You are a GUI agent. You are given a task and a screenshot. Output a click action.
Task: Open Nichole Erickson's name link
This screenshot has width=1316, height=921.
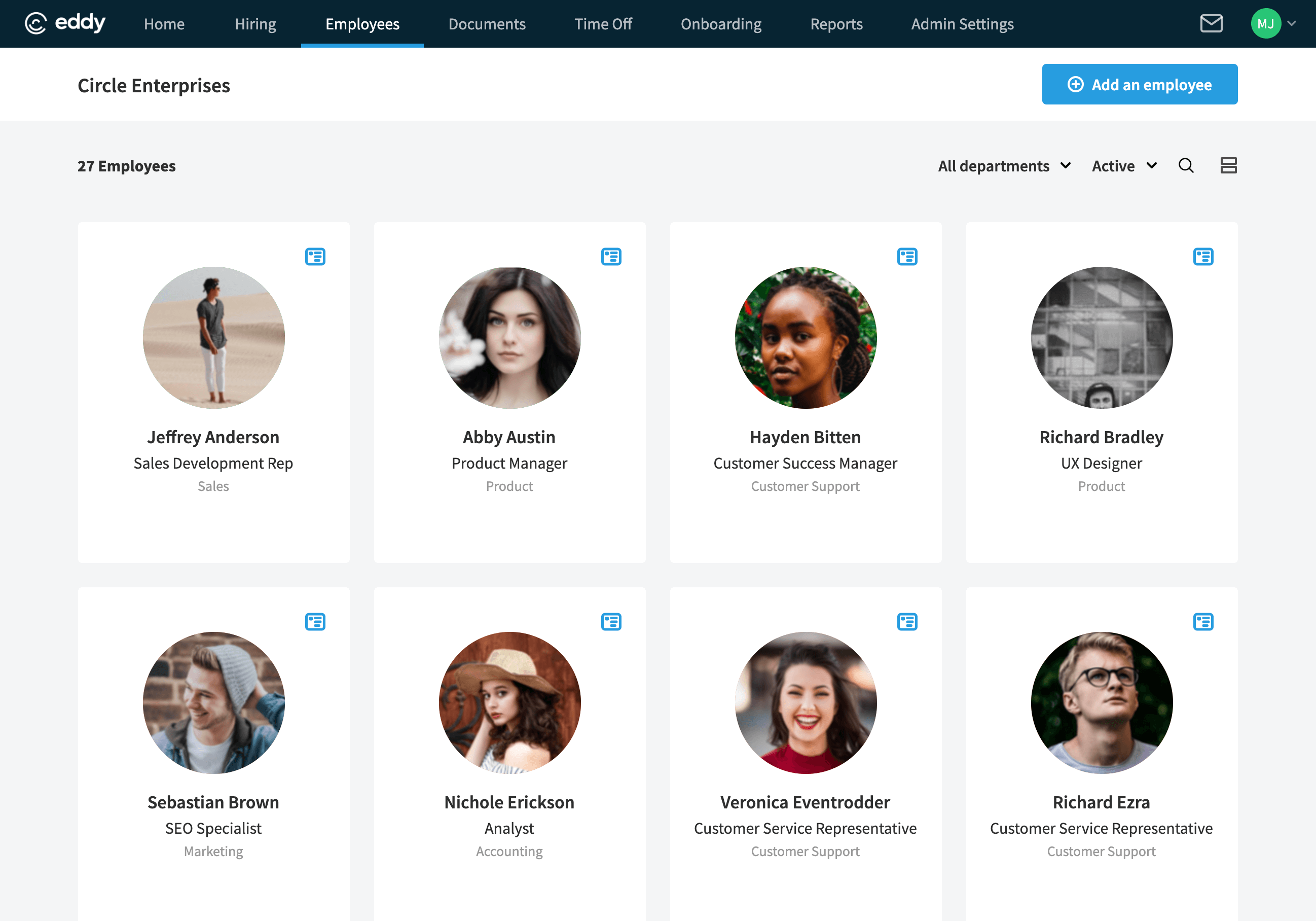(509, 802)
